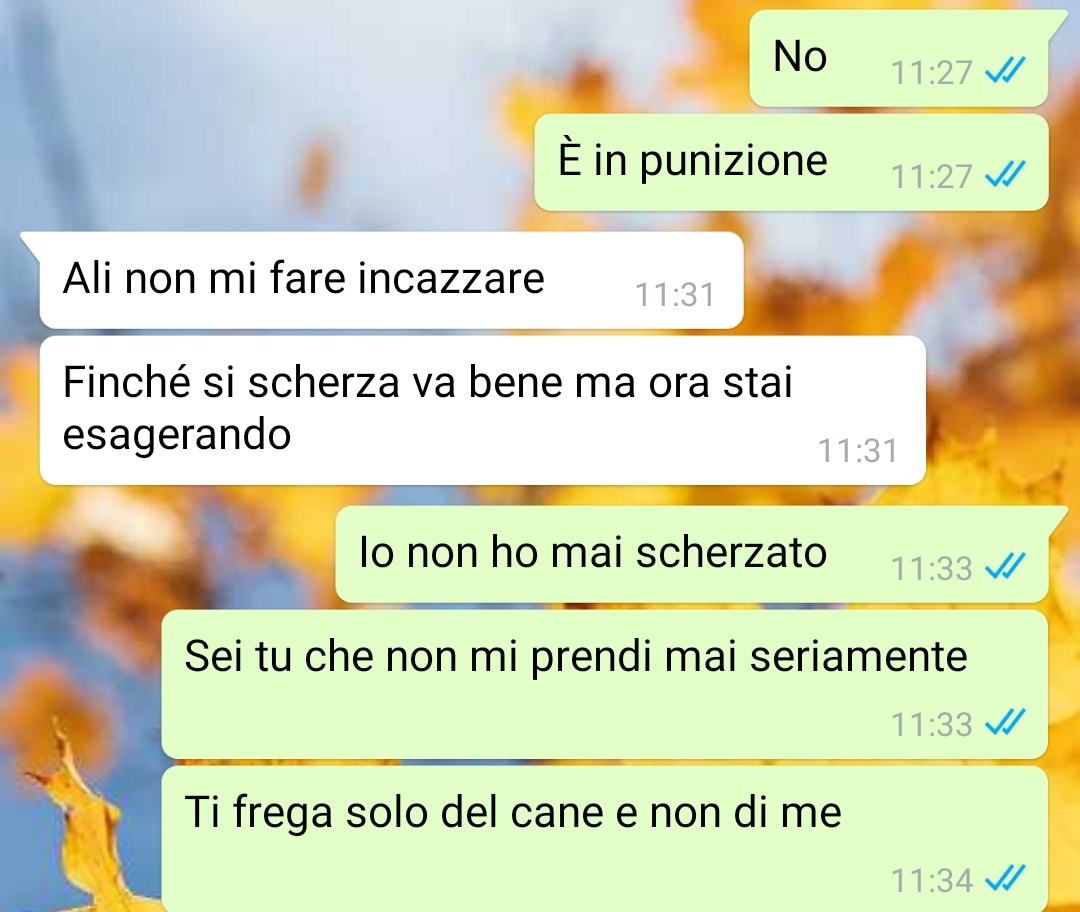Select the "È in punizione" message bubble
Image resolution: width=1080 pixels, height=912 pixels.
(791, 163)
